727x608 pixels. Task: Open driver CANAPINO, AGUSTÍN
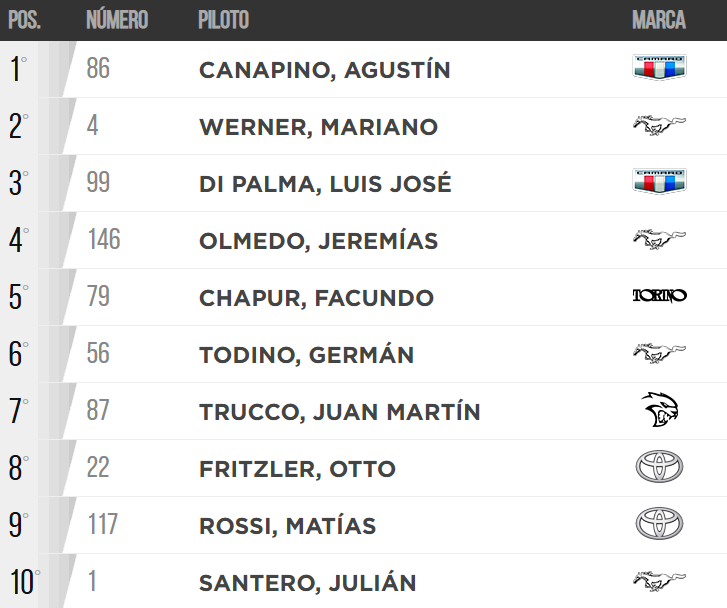325,70
